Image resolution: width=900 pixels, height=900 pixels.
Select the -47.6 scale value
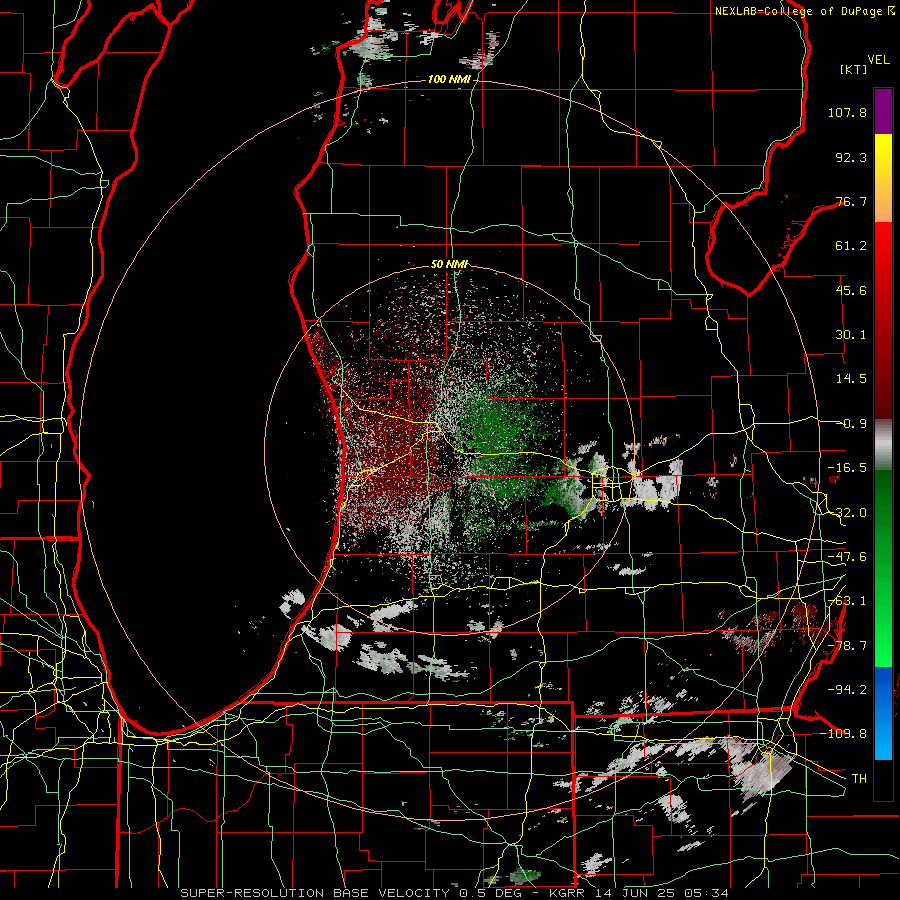(x=847, y=557)
